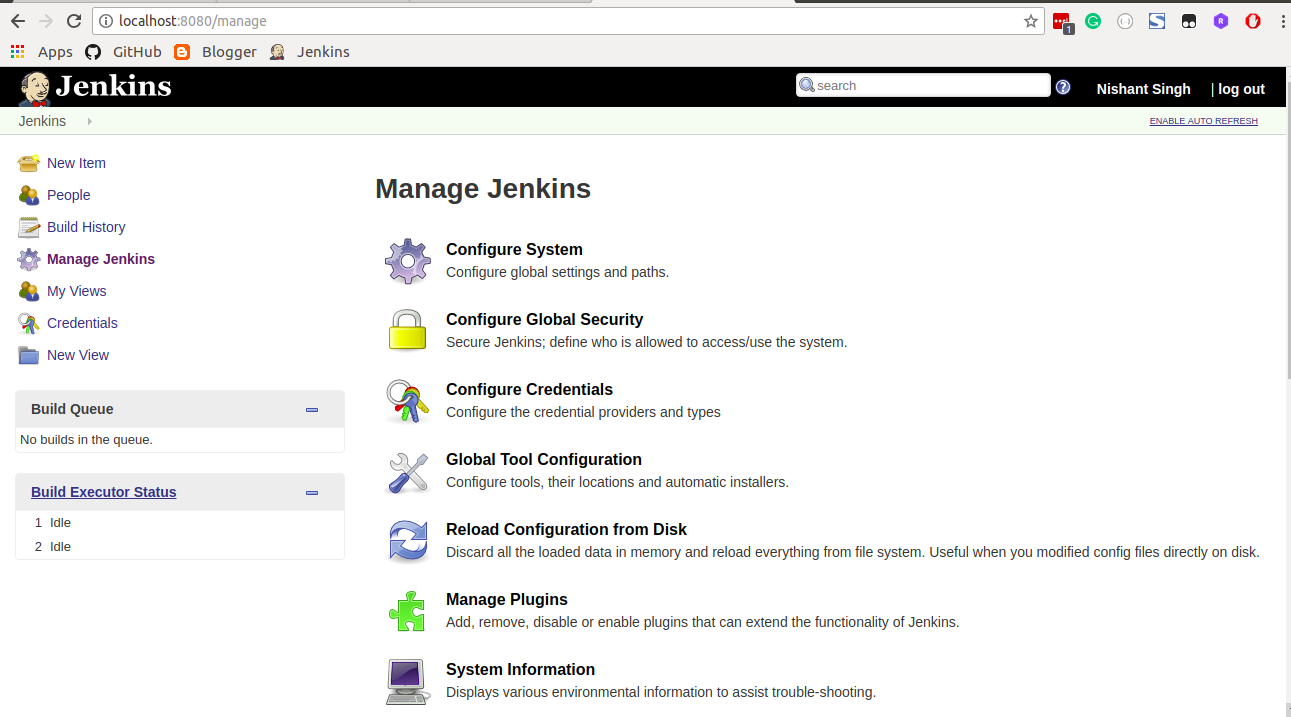Click the Build History clock icon
Screen dimensions: 1291x717
[x=29, y=226]
